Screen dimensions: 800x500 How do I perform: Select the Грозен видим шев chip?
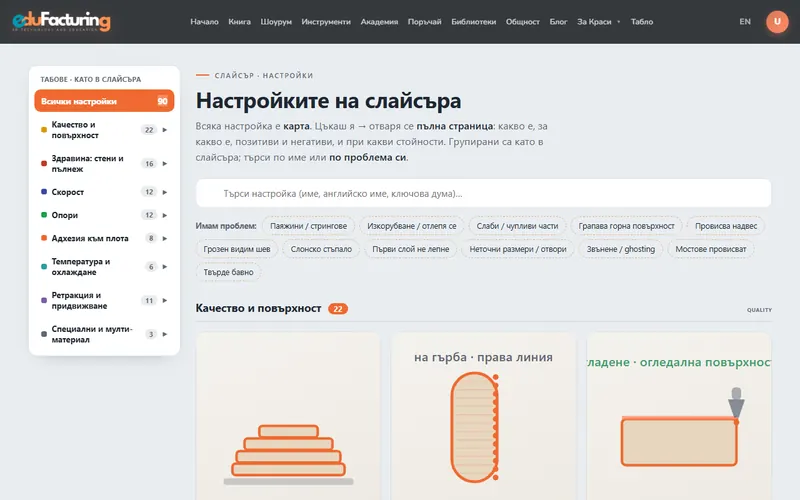point(237,249)
